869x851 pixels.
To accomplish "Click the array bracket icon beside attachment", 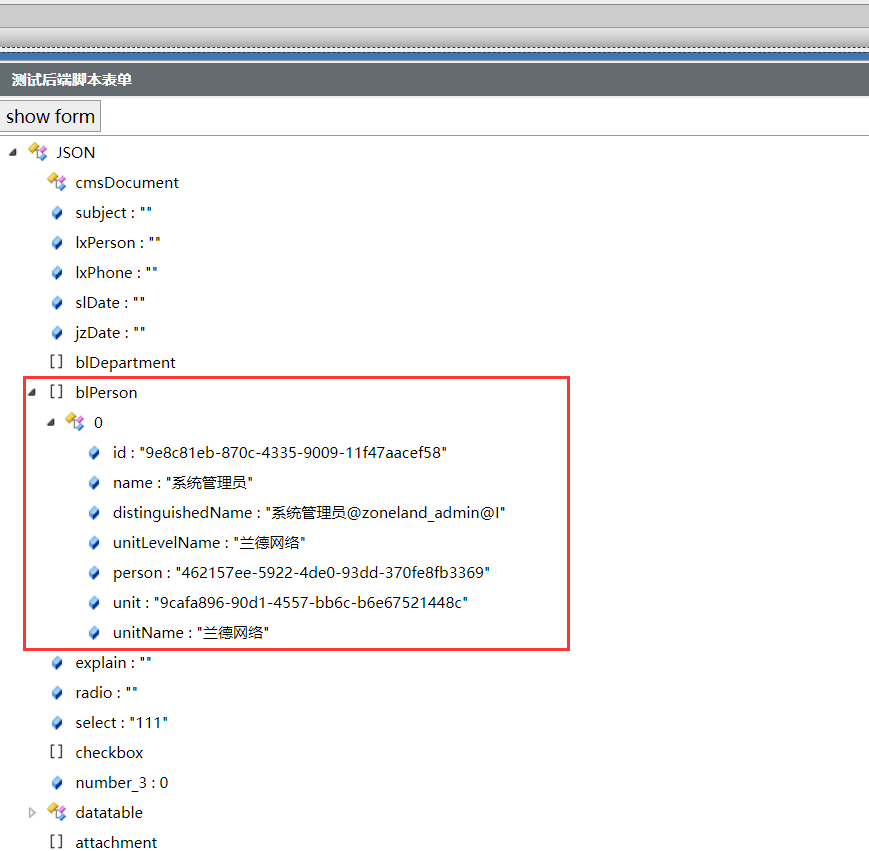I will [57, 842].
